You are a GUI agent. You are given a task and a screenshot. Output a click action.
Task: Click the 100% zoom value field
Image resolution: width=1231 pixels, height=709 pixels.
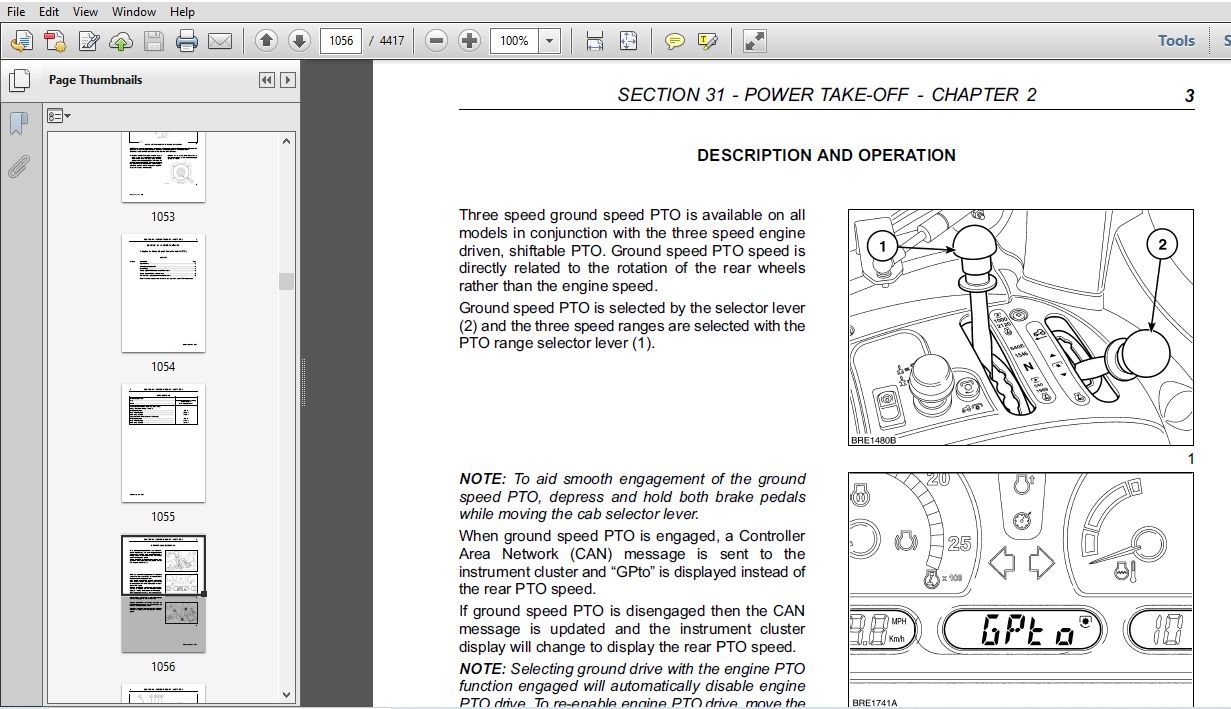[x=514, y=41]
